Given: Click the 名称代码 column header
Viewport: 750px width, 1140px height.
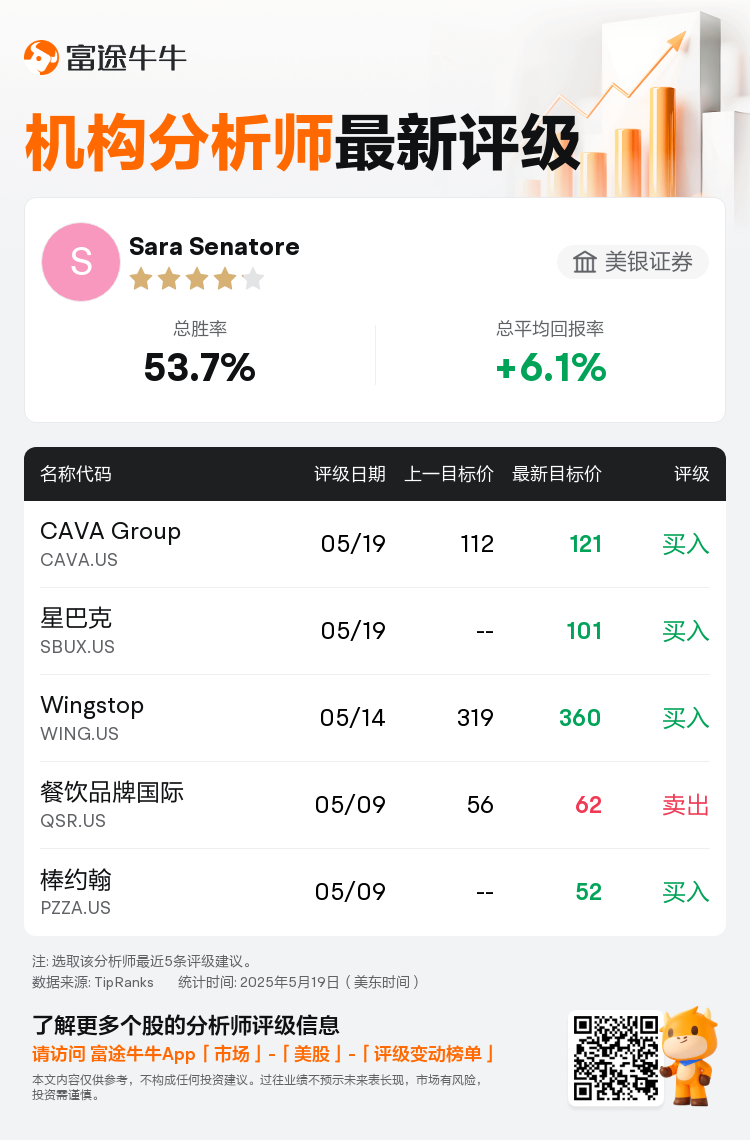Looking at the screenshot, I should point(76,474).
